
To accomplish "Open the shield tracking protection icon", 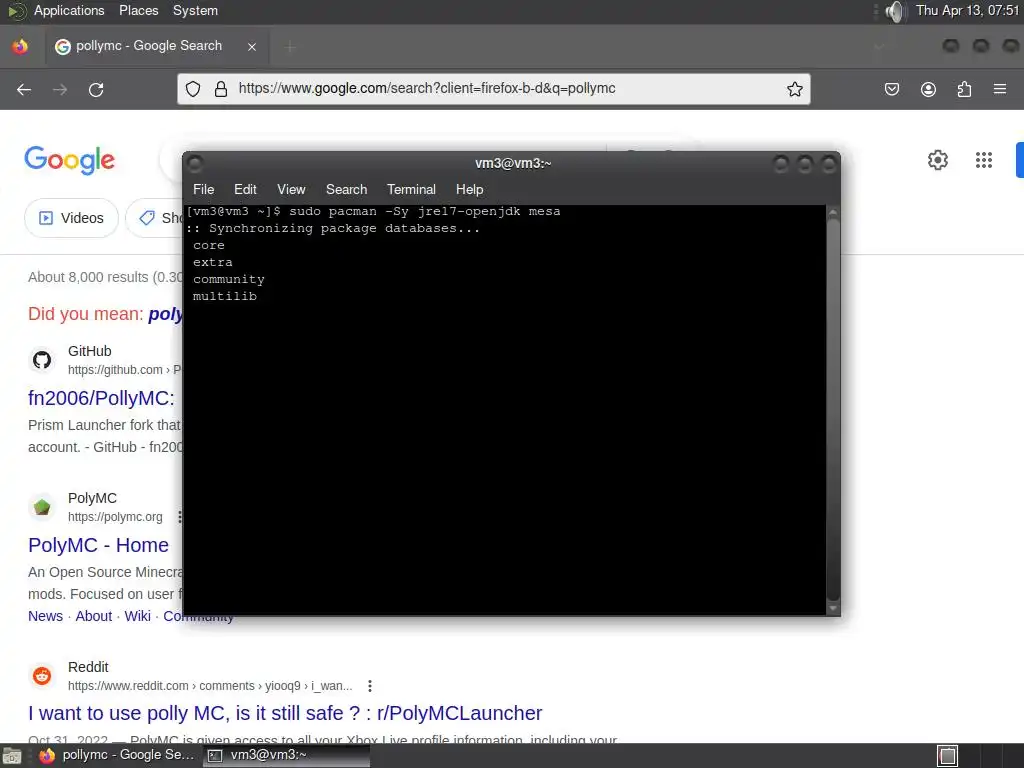I will click(193, 89).
